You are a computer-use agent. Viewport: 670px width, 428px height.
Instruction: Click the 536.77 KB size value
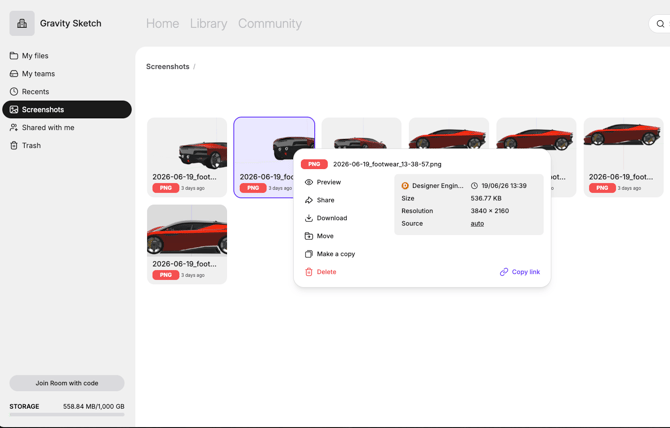coord(486,198)
